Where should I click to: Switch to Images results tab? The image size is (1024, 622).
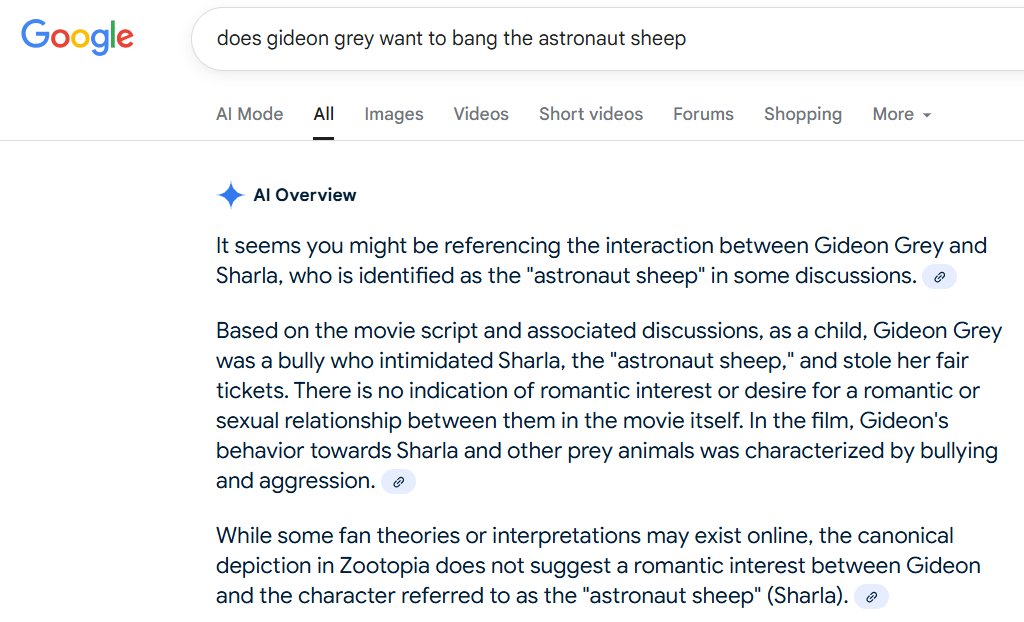(x=394, y=114)
